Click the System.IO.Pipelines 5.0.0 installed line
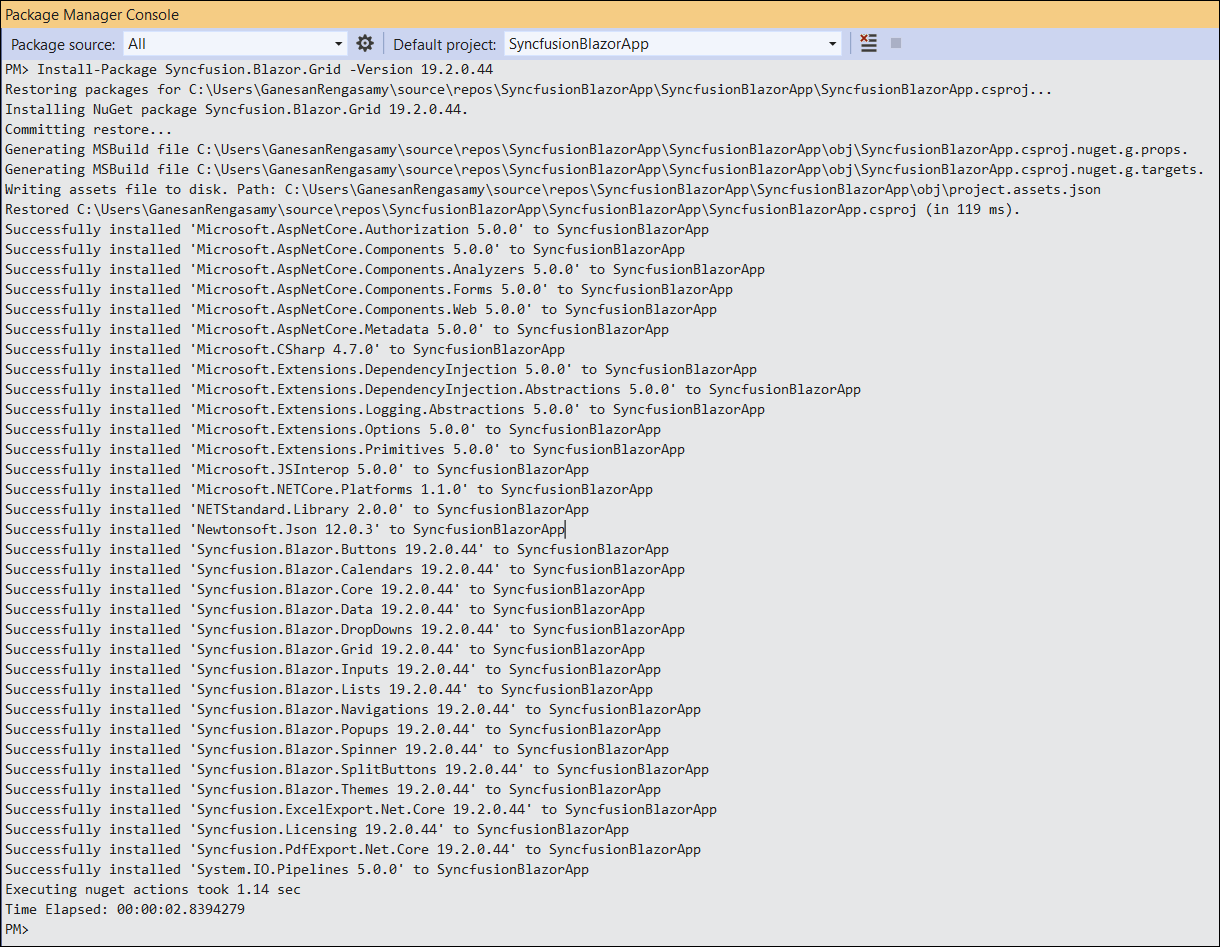The width and height of the screenshot is (1220, 947). pos(297,869)
